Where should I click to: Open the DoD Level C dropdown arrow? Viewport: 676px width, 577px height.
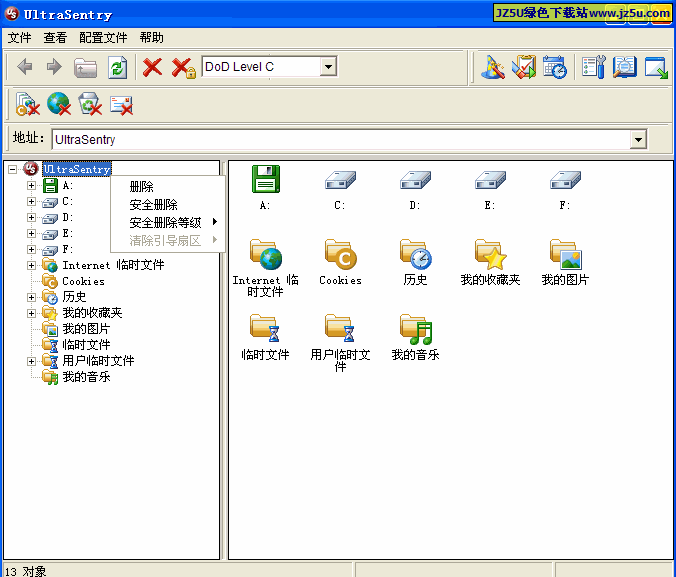(328, 67)
